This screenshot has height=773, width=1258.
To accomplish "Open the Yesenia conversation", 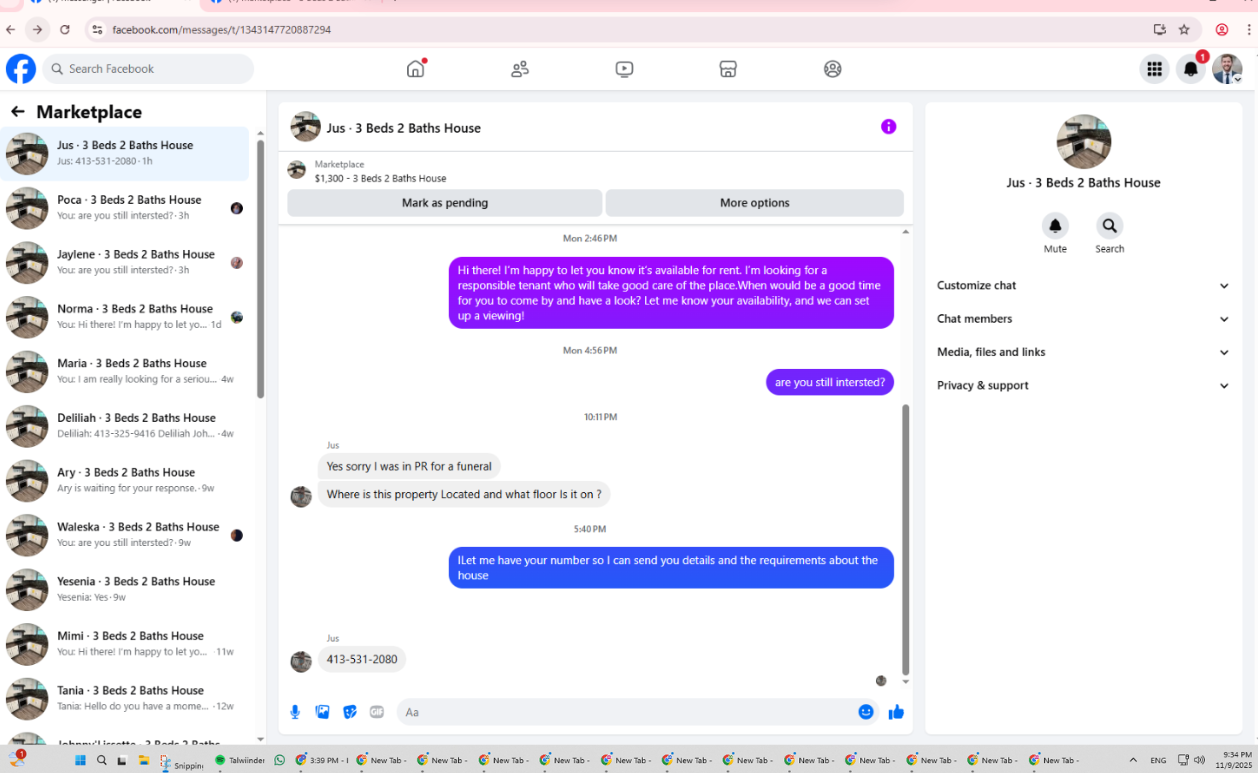I will [126, 589].
